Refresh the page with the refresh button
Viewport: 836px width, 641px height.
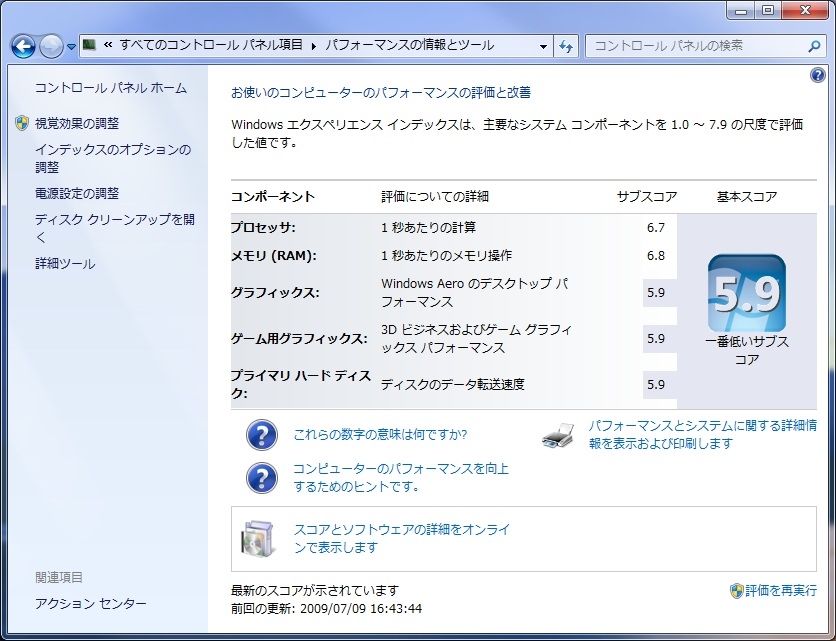click(566, 46)
